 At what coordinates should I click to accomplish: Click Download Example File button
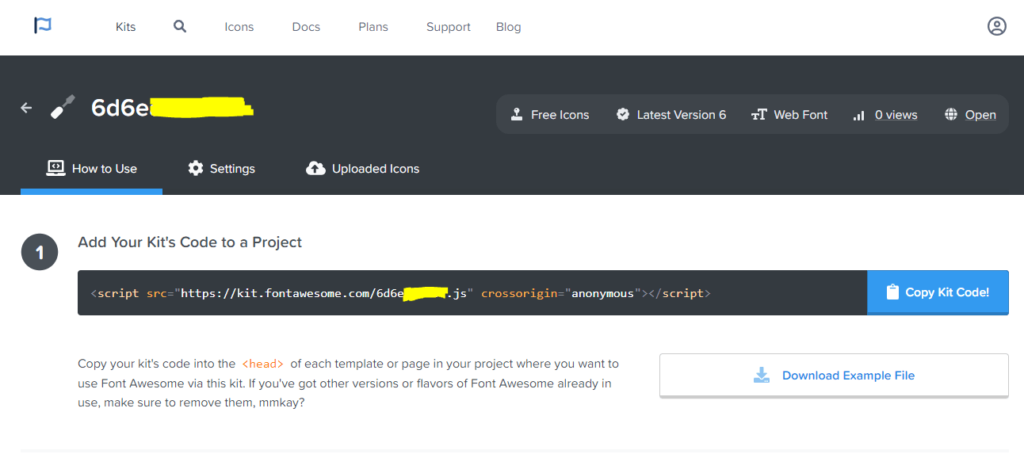coord(833,376)
